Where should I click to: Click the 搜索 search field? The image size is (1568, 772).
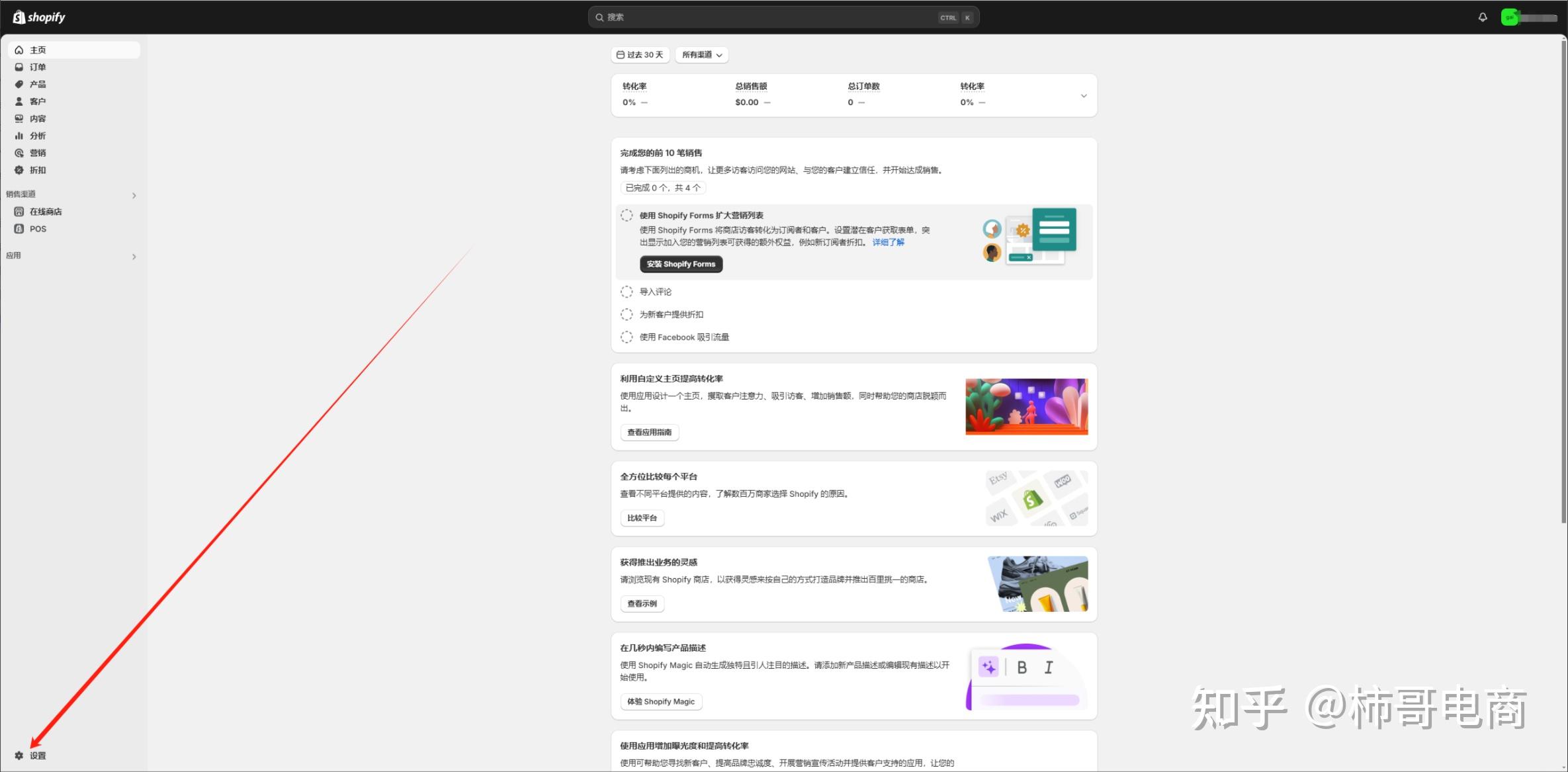[783, 18]
